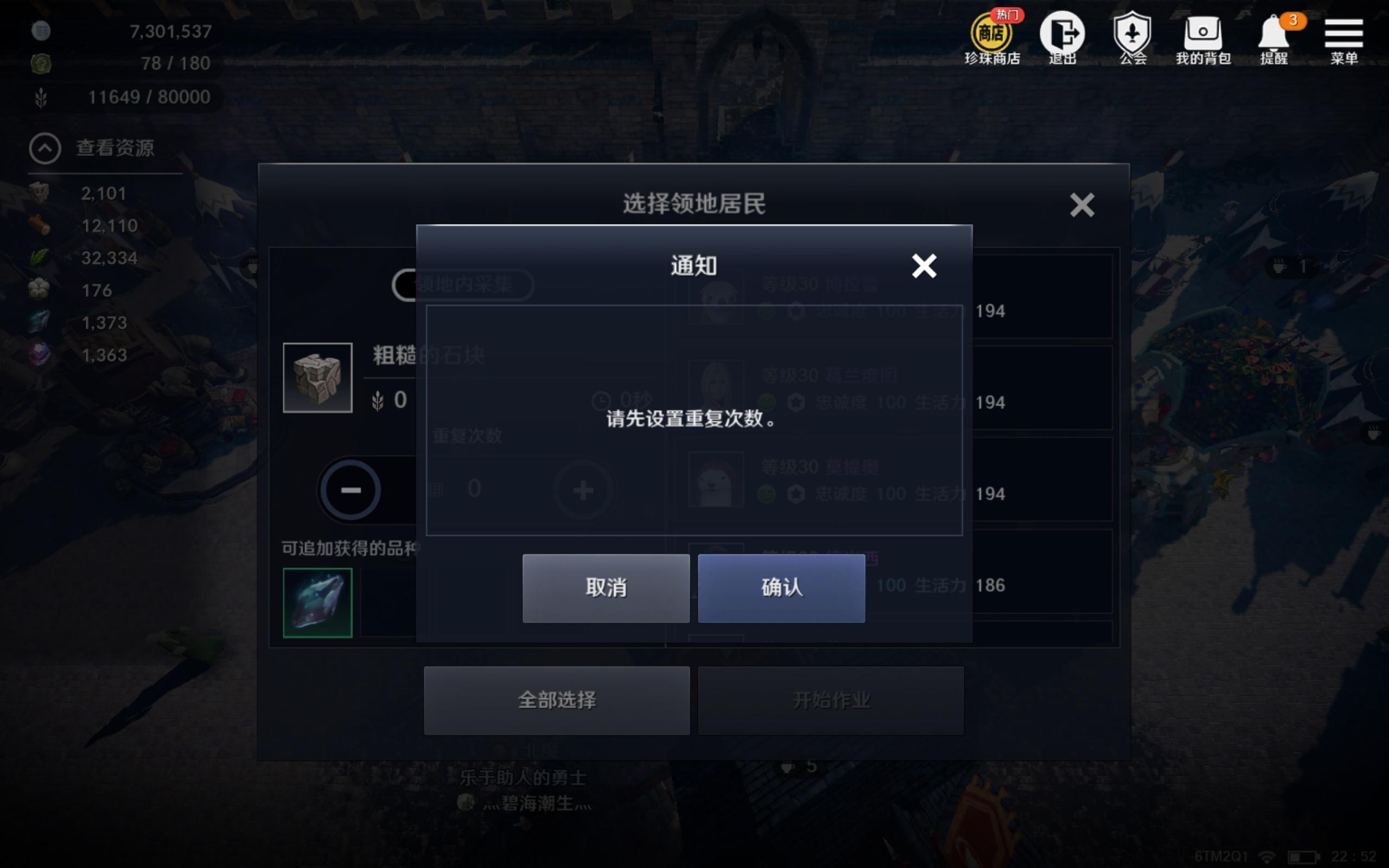
Task: Click the repeat count value field
Action: 474,489
